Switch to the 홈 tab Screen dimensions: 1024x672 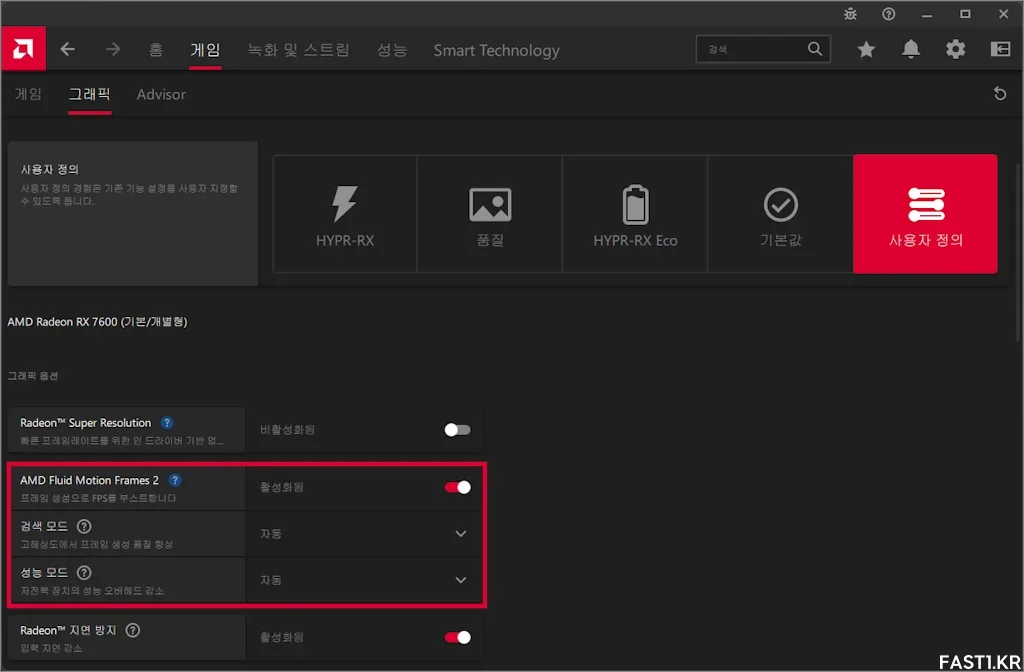155,50
